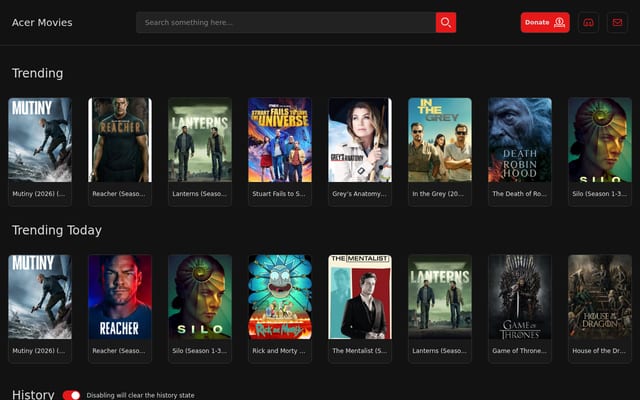Open Reacher poster in Trending row
640x400 pixels.
click(x=120, y=140)
